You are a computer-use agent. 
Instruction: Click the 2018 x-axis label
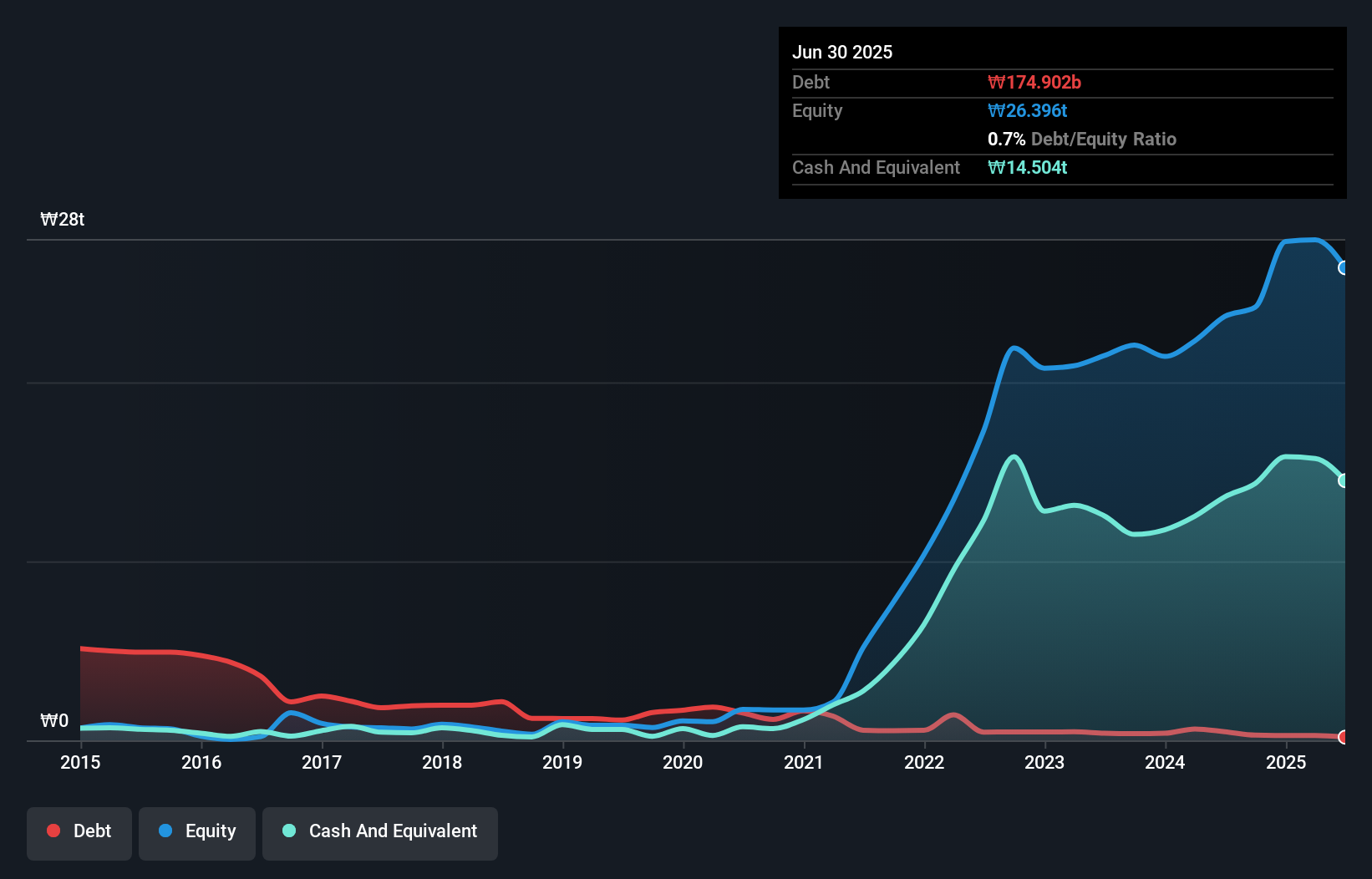(442, 762)
